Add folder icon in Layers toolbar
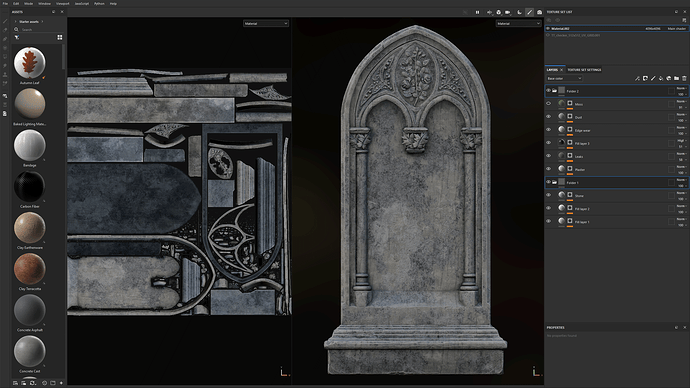Image resolution: width=690 pixels, height=388 pixels. click(676, 78)
